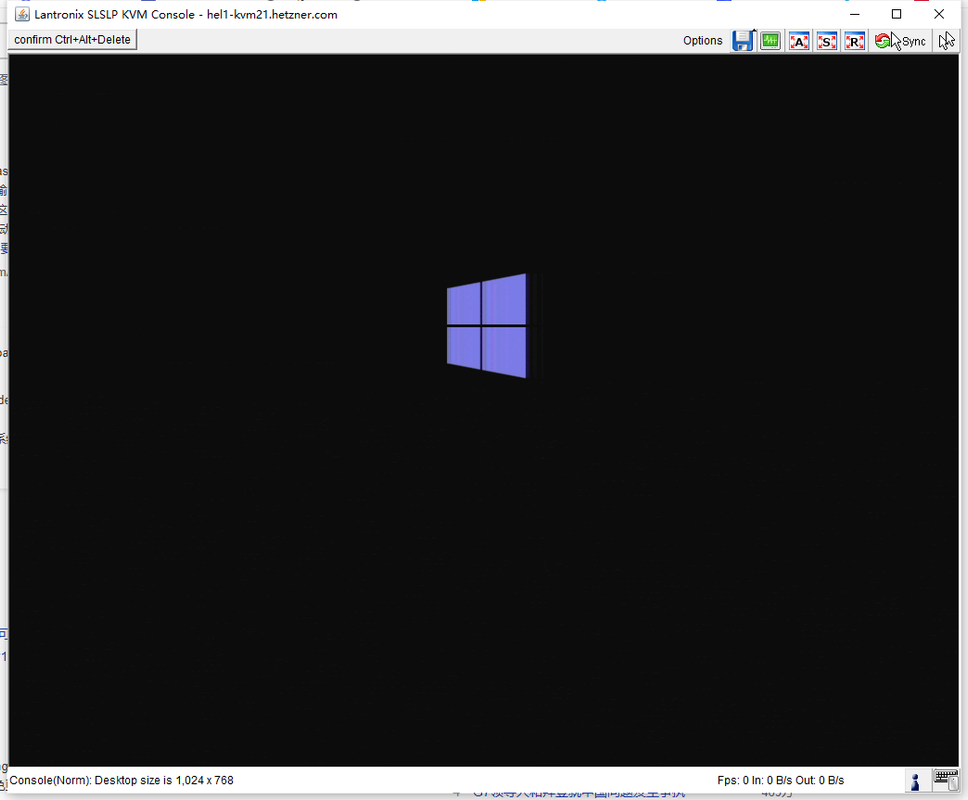Minimize the KVM Console window

pyautogui.click(x=855, y=14)
